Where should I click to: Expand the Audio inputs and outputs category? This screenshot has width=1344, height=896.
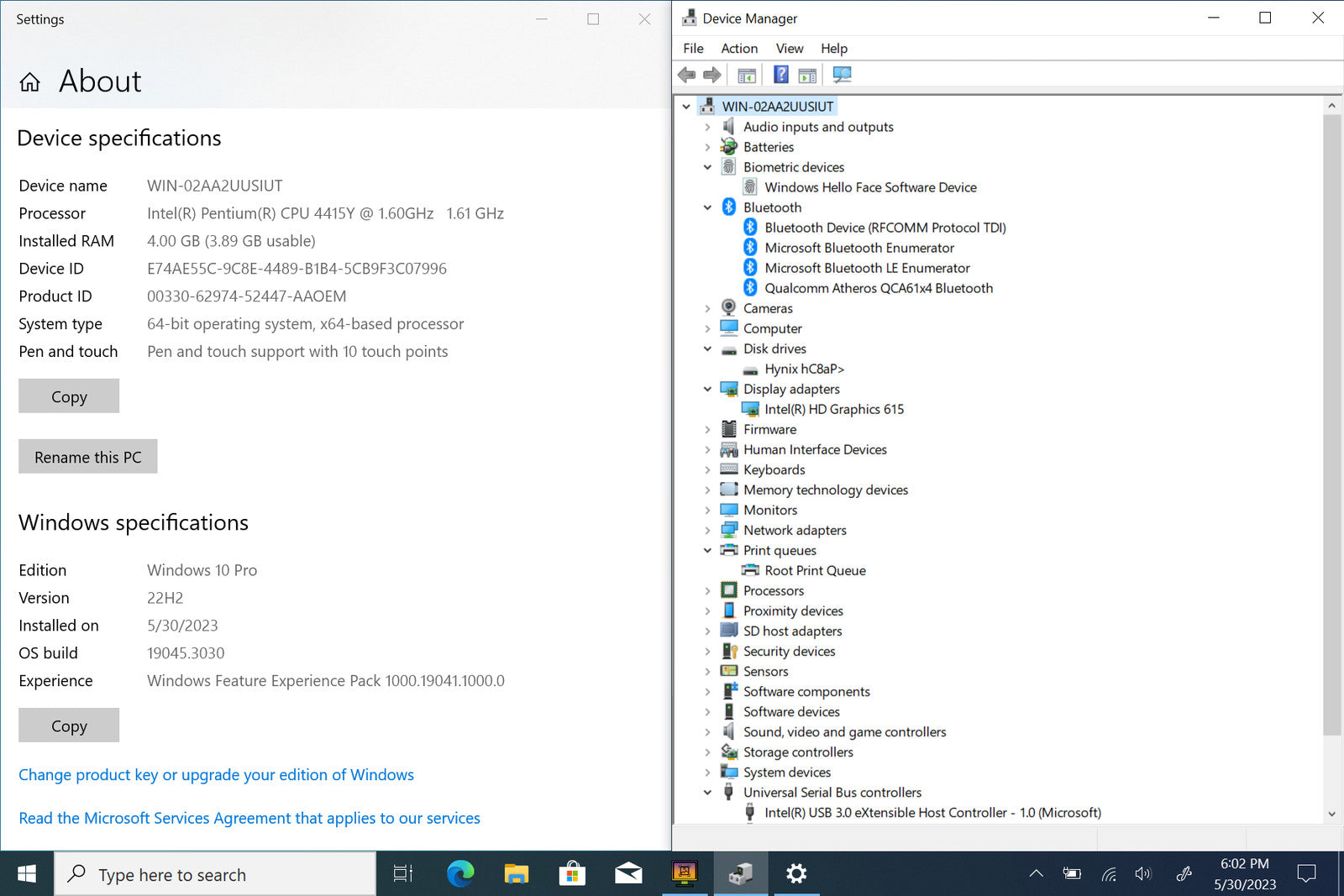click(x=707, y=127)
